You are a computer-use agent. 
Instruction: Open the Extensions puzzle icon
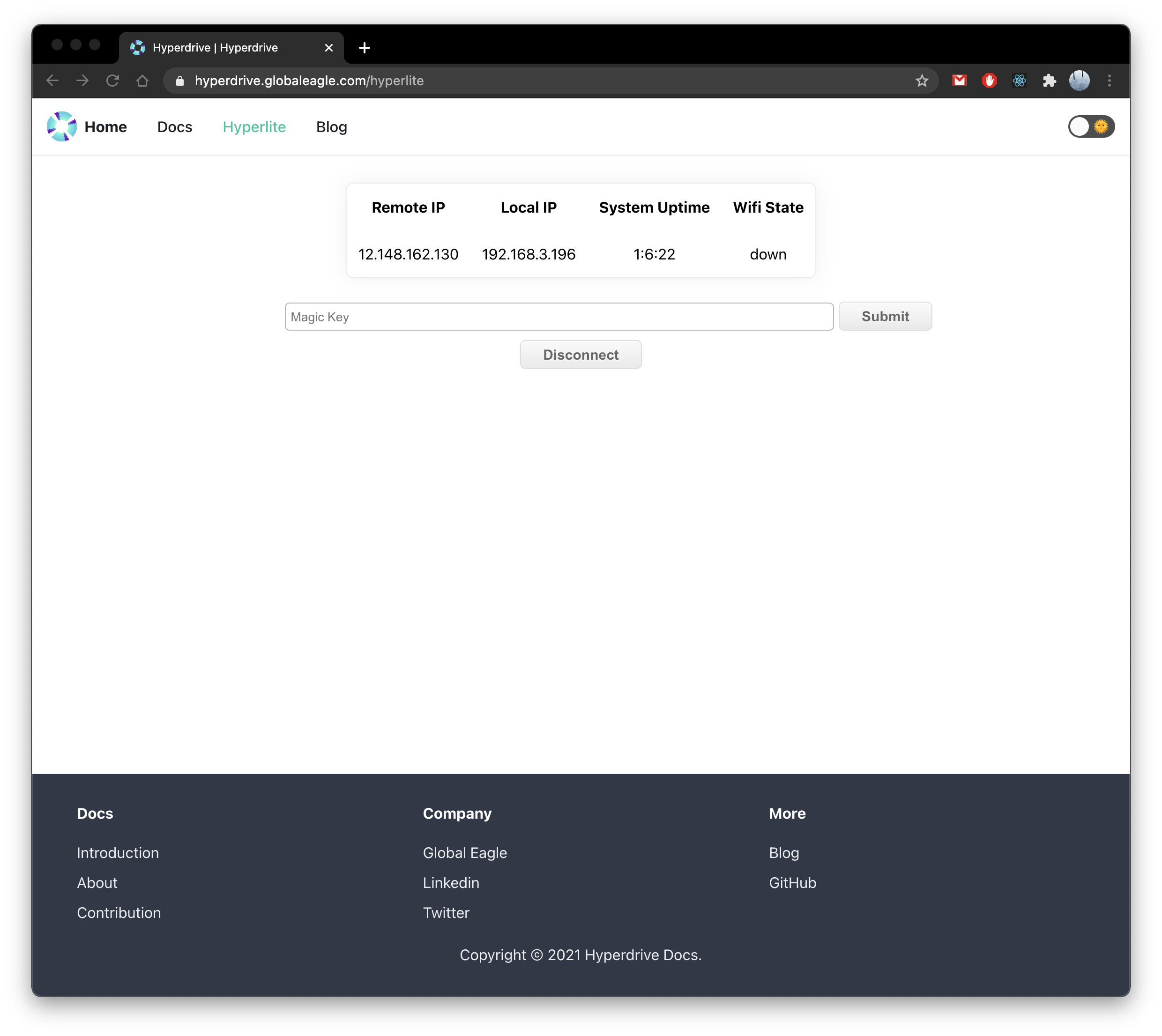(x=1049, y=81)
